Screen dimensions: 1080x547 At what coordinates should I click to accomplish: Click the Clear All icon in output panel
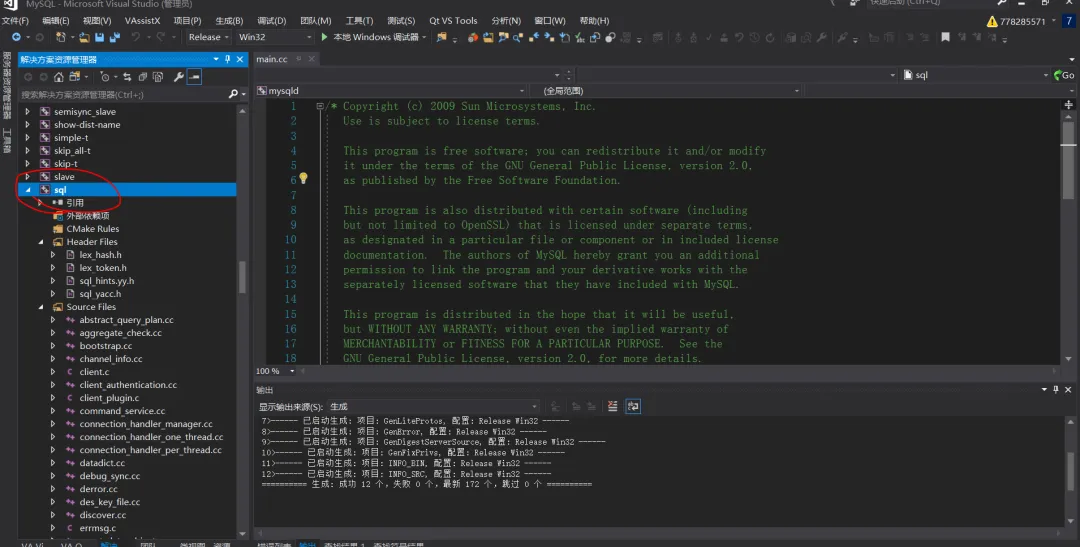point(614,406)
